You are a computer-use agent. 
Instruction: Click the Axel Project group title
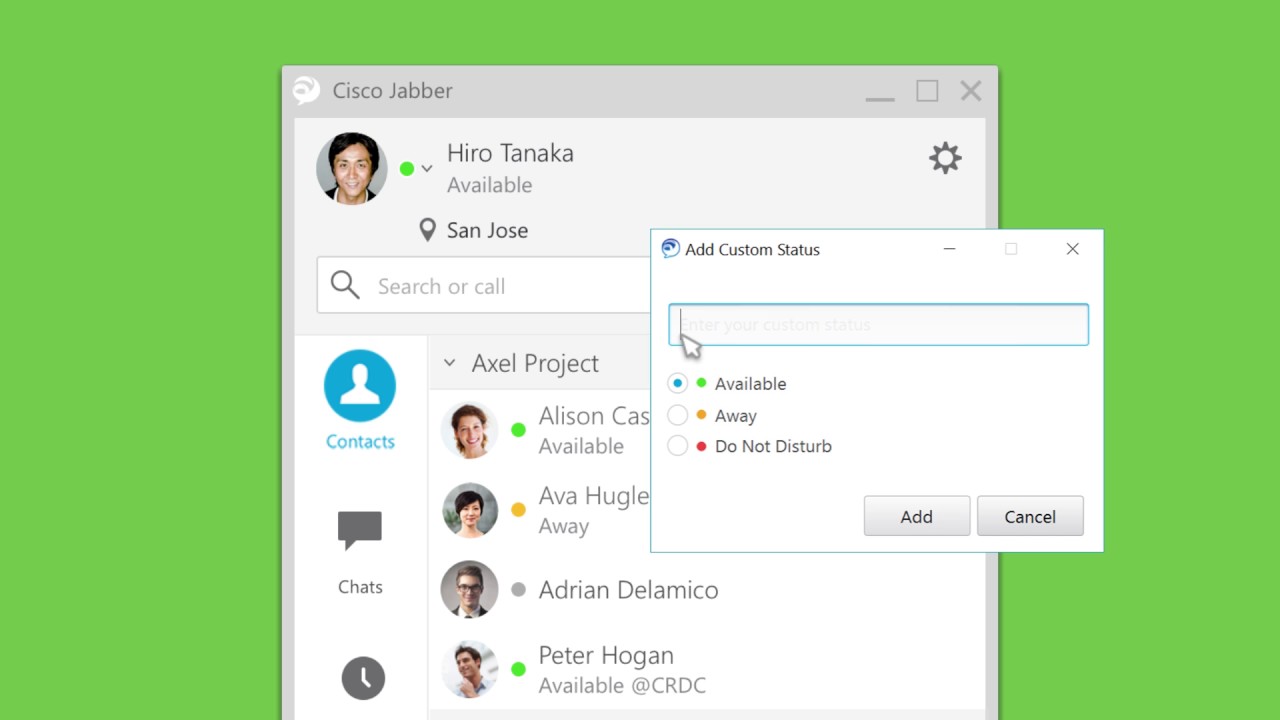point(535,363)
